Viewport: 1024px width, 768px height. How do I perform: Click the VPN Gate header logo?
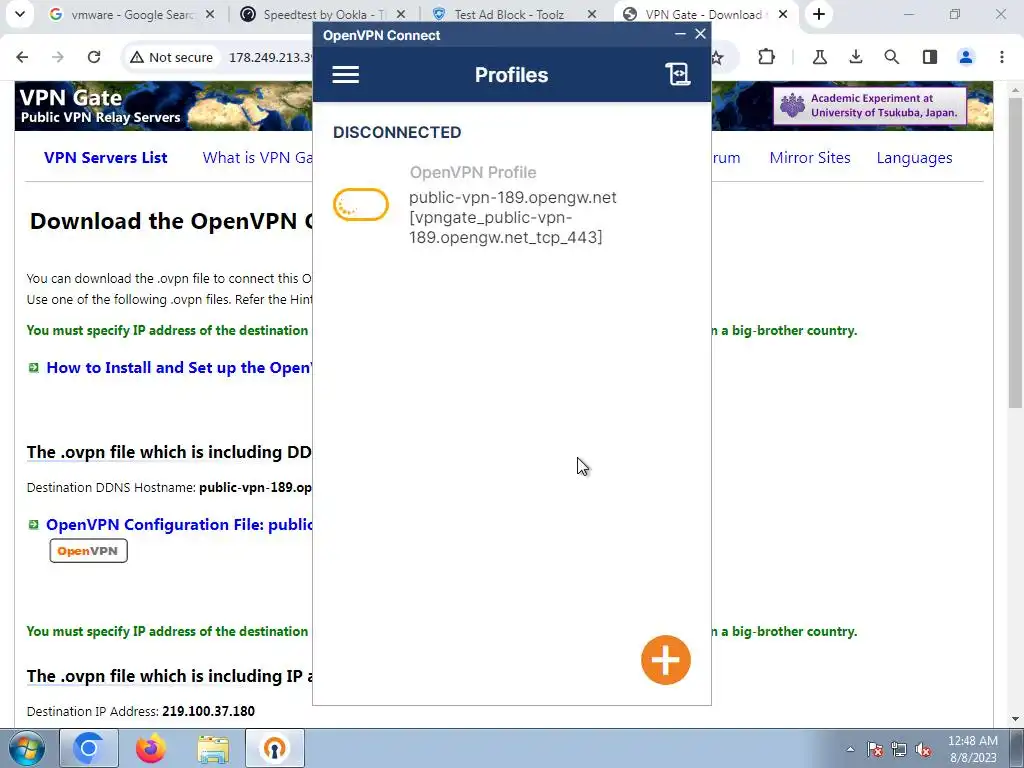click(100, 106)
